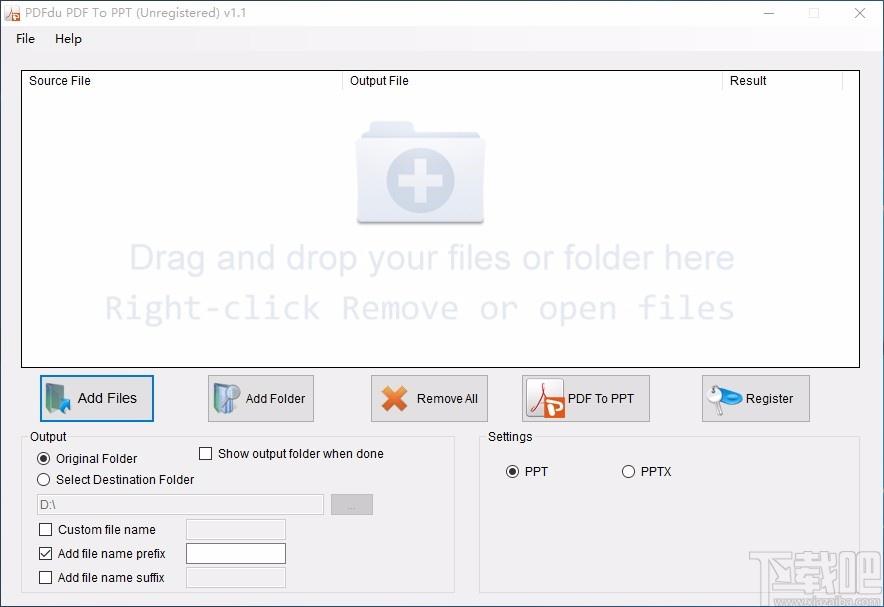Uncheck Add file name prefix
The image size is (884, 607).
coord(46,553)
